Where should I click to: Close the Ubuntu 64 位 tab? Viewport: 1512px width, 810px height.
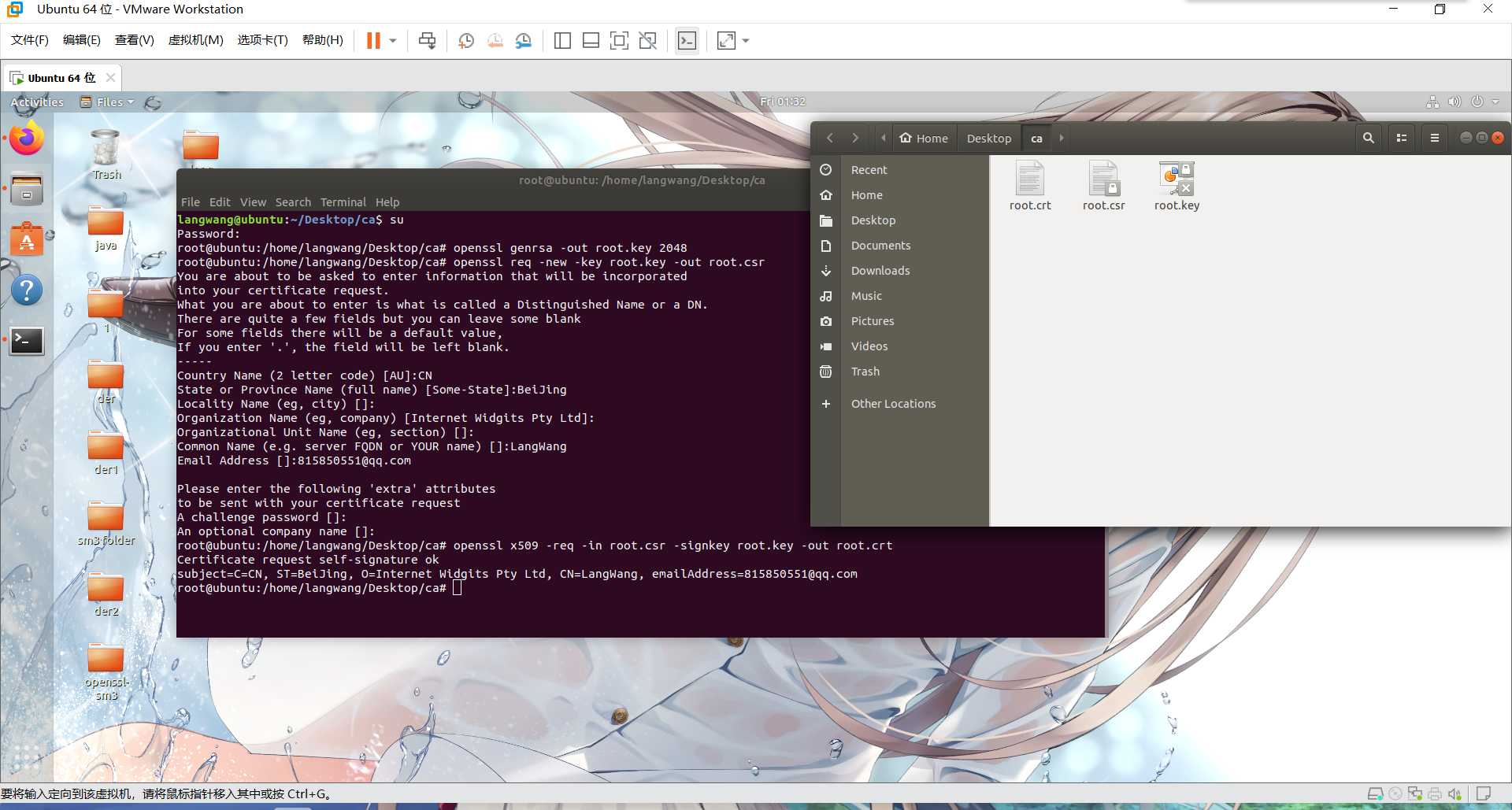pyautogui.click(x=110, y=77)
